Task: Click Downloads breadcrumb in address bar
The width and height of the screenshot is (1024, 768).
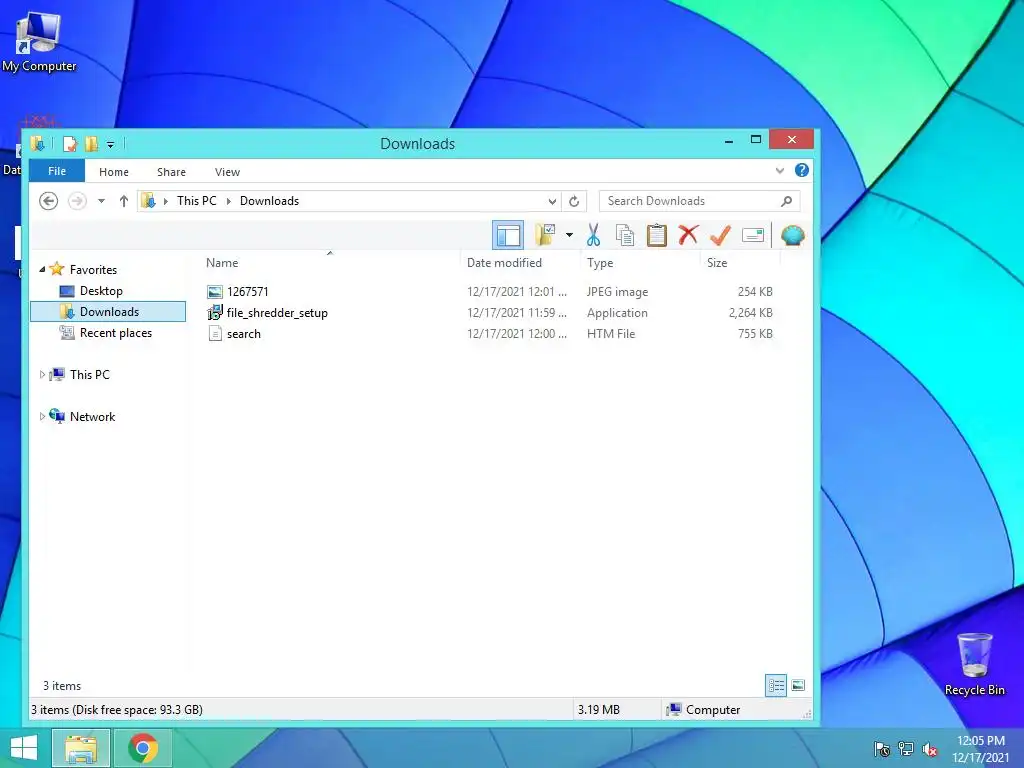Action: tap(269, 201)
